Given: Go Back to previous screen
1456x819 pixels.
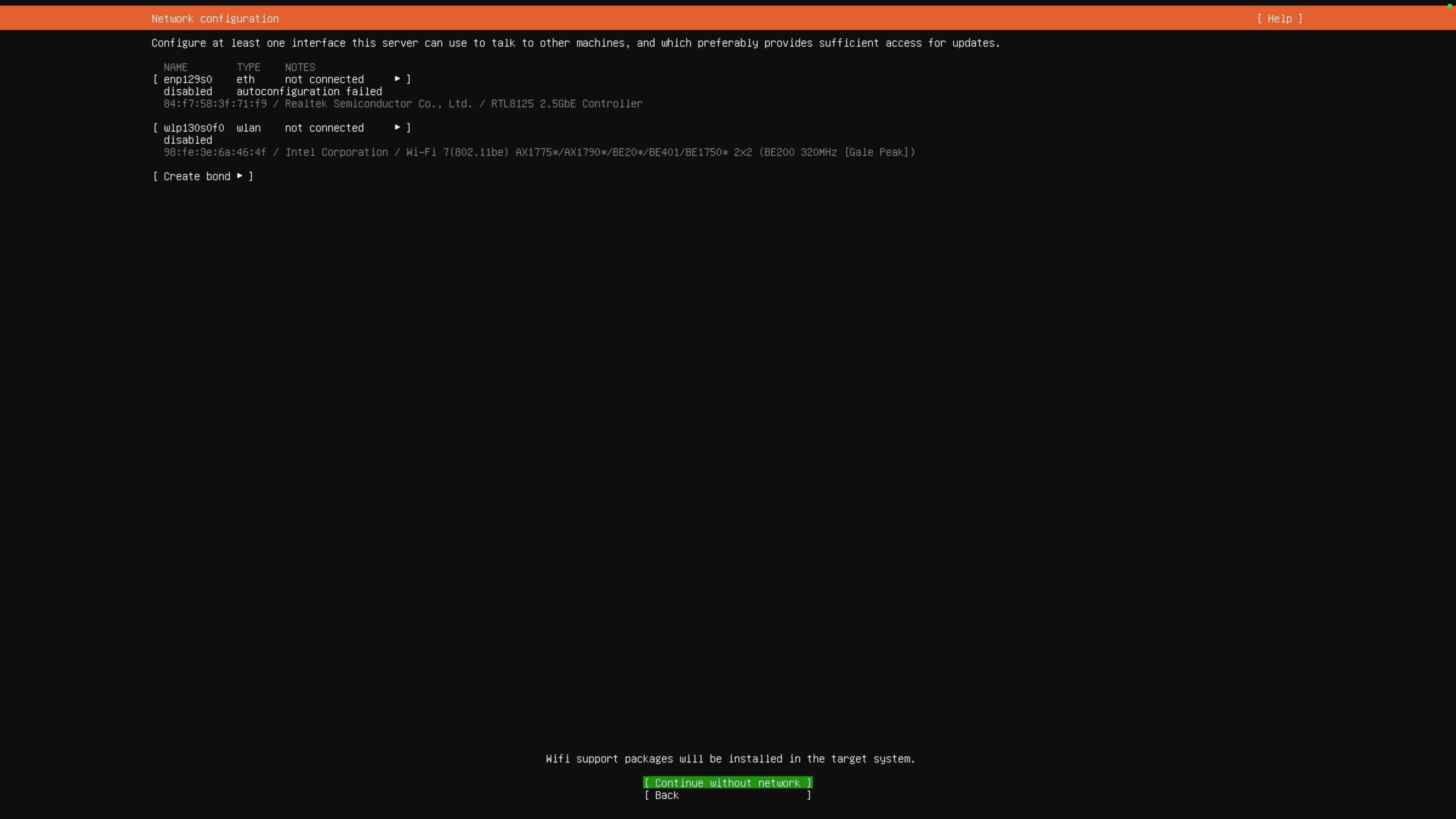Looking at the screenshot, I should coord(728,795).
